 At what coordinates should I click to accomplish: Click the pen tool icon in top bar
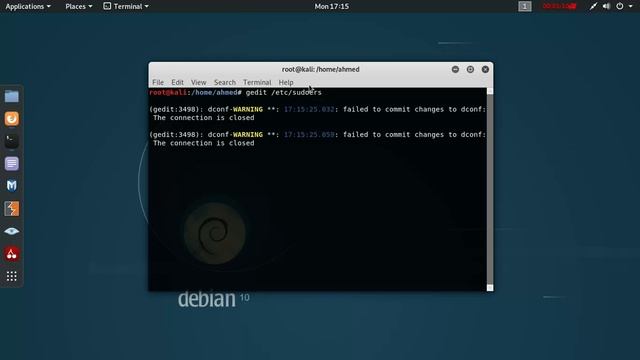[x=593, y=6]
